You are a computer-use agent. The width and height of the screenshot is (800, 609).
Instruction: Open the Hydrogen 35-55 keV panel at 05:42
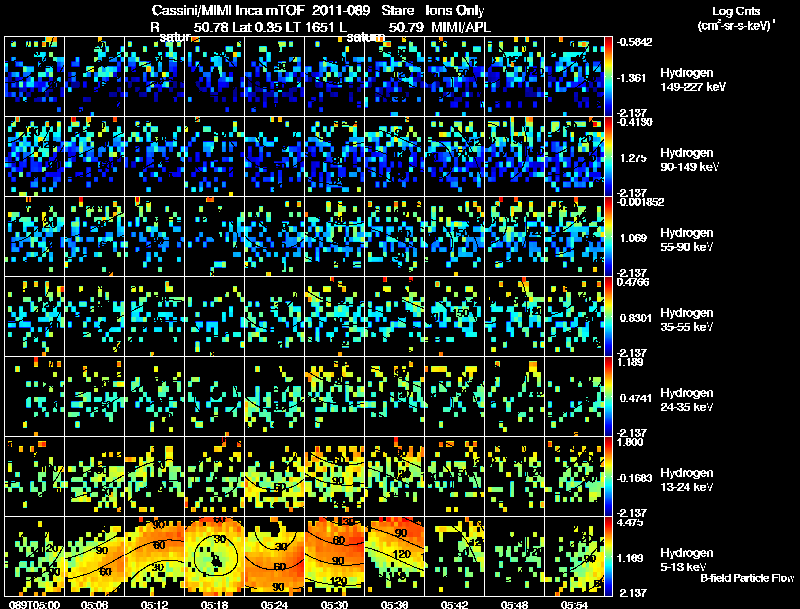coord(455,316)
